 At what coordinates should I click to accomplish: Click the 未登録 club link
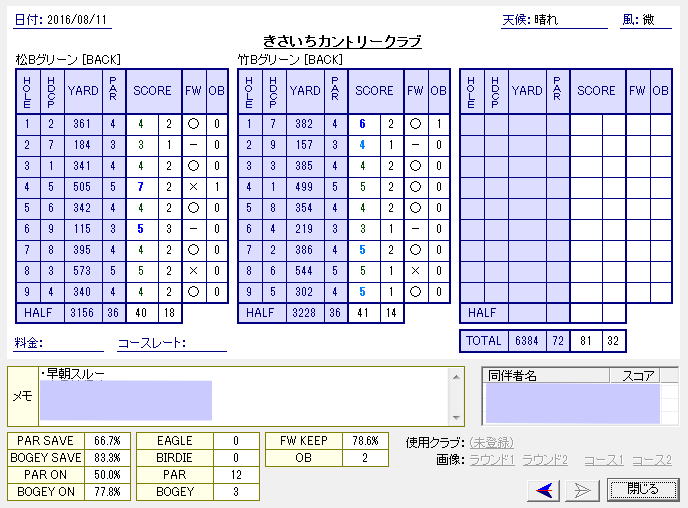pos(491,443)
